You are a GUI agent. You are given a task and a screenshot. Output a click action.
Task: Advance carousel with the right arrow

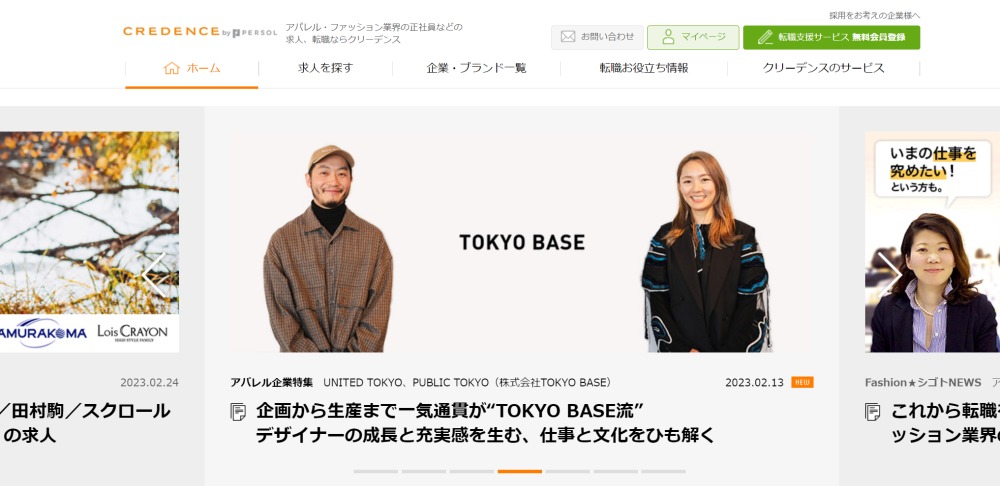[889, 275]
